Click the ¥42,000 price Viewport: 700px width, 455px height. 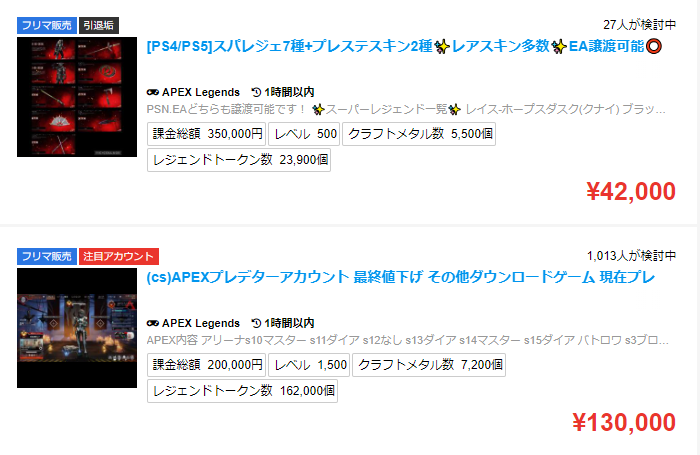pyautogui.click(x=631, y=191)
